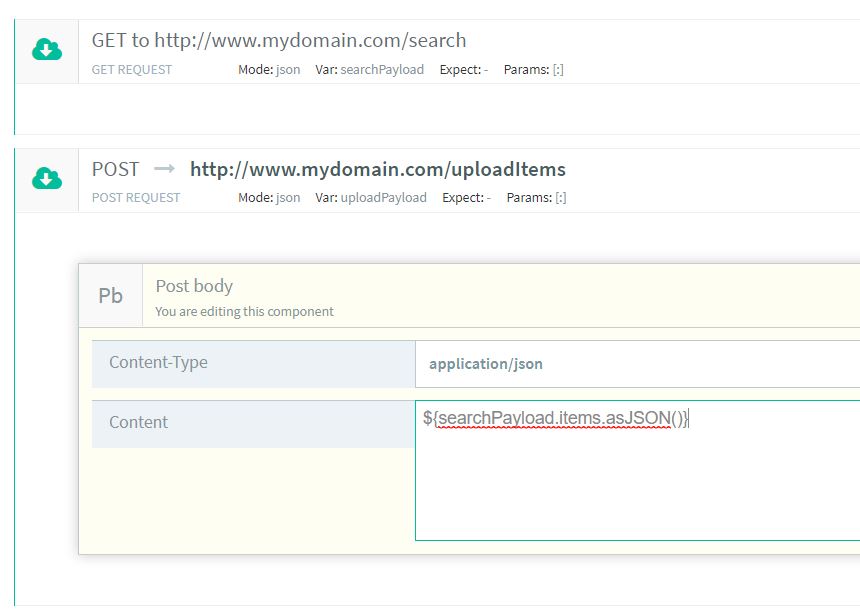Open the POST uploadItems URL heading
860x612 pixels.
[x=377, y=169]
